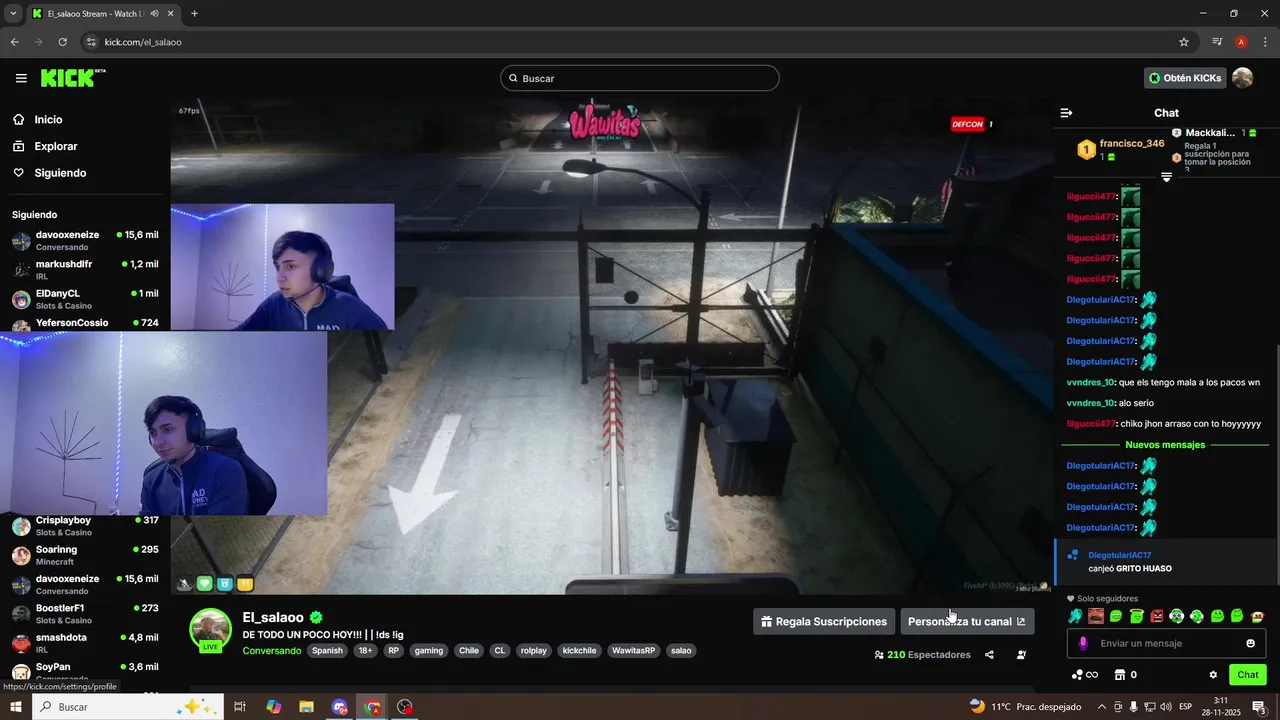Click Nuevos mensajes divider link
Screen dimensions: 1280x720
[1165, 444]
